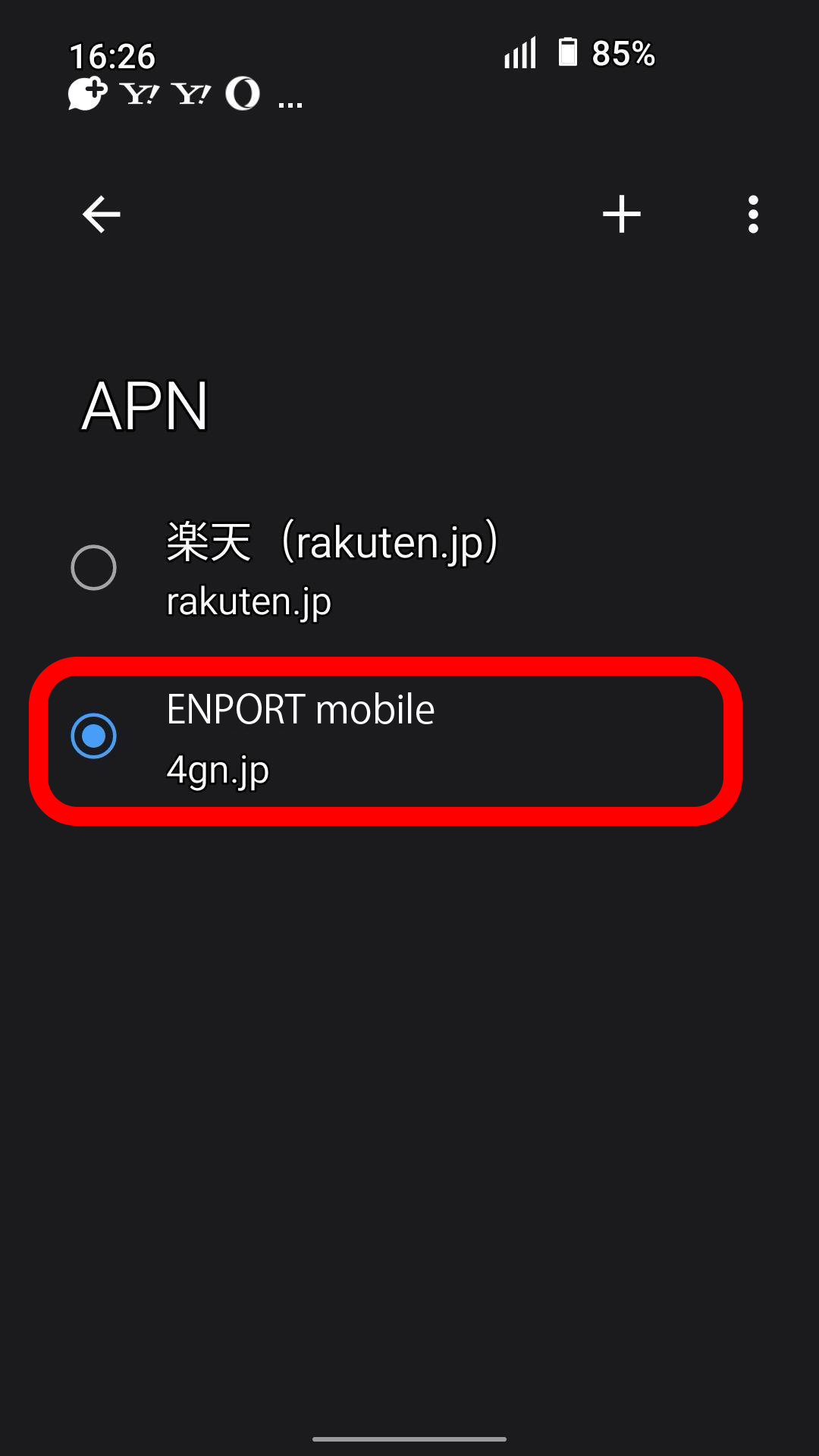Viewport: 819px width, 1456px height.
Task: Add a new APN with plus icon
Action: tap(622, 215)
